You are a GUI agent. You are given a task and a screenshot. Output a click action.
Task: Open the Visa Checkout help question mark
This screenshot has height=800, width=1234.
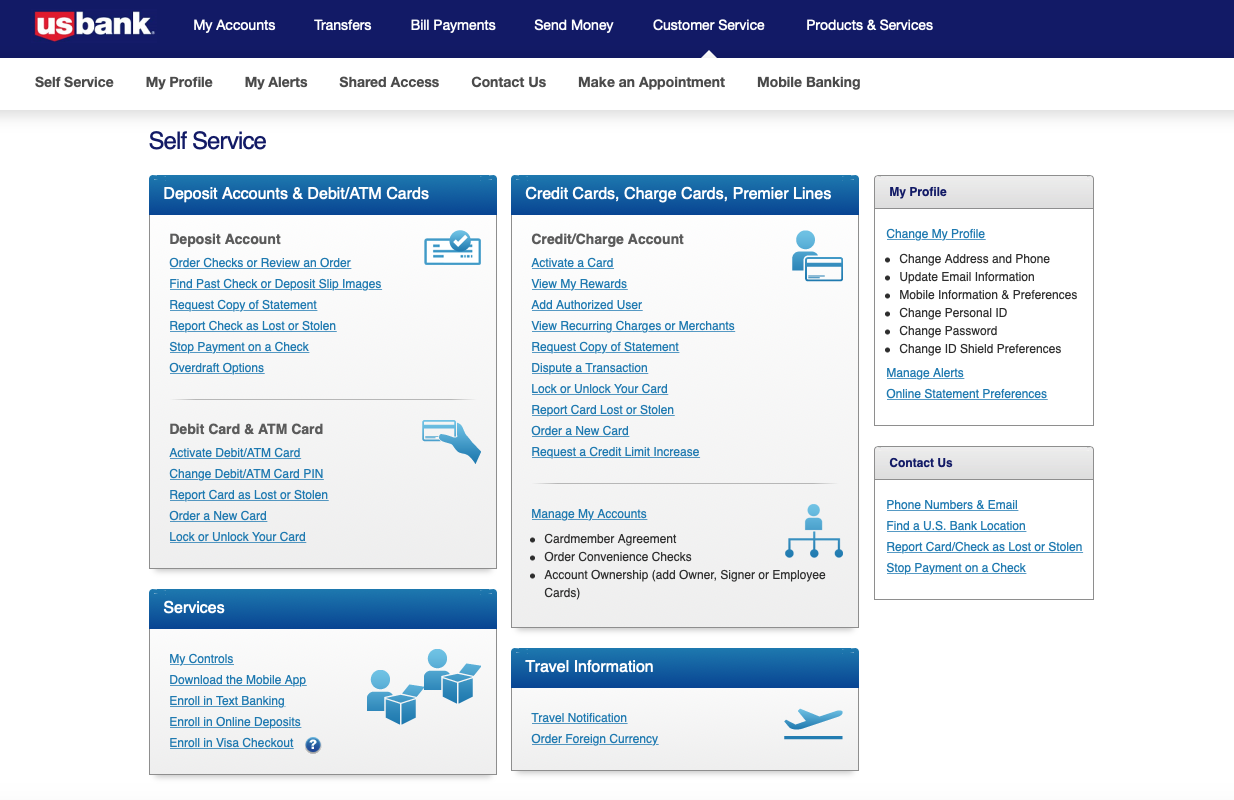tap(313, 744)
